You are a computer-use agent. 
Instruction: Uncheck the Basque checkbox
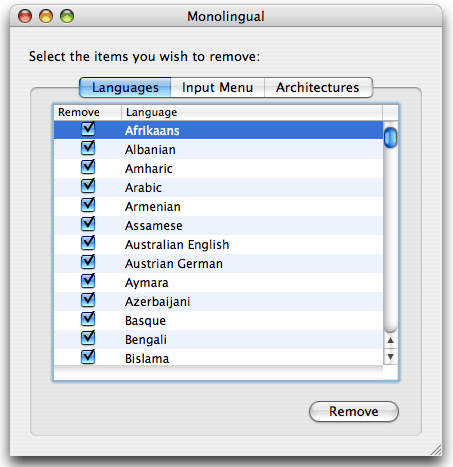coord(88,319)
